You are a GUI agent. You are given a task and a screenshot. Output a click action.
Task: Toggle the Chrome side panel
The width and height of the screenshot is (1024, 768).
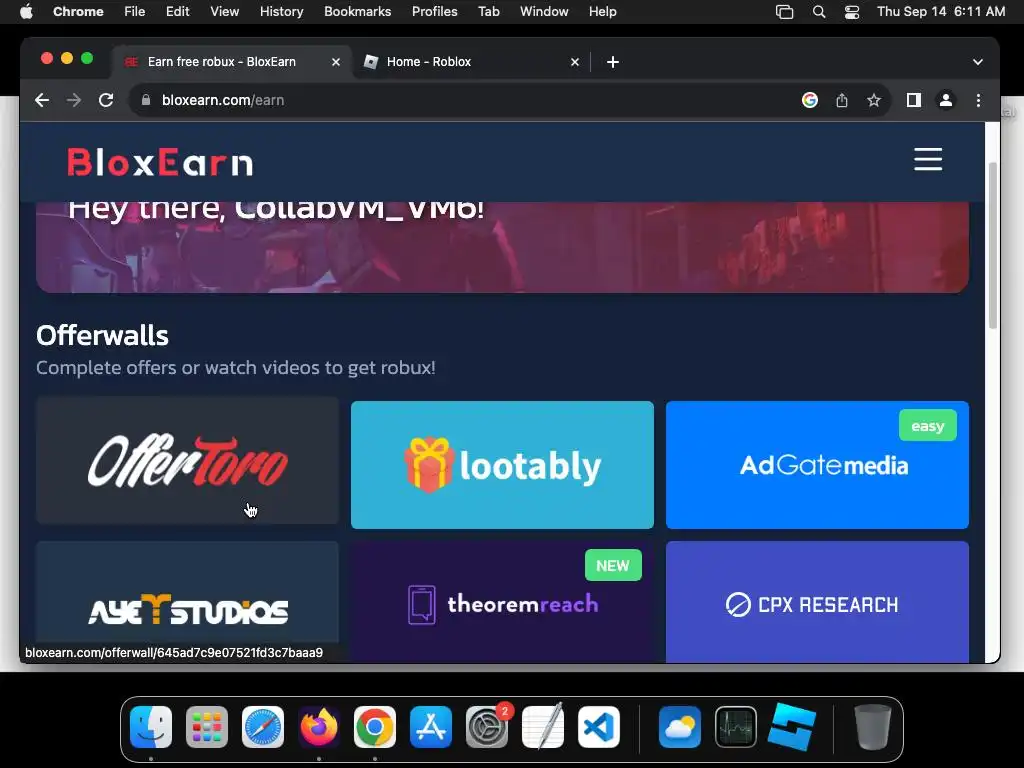(x=914, y=100)
